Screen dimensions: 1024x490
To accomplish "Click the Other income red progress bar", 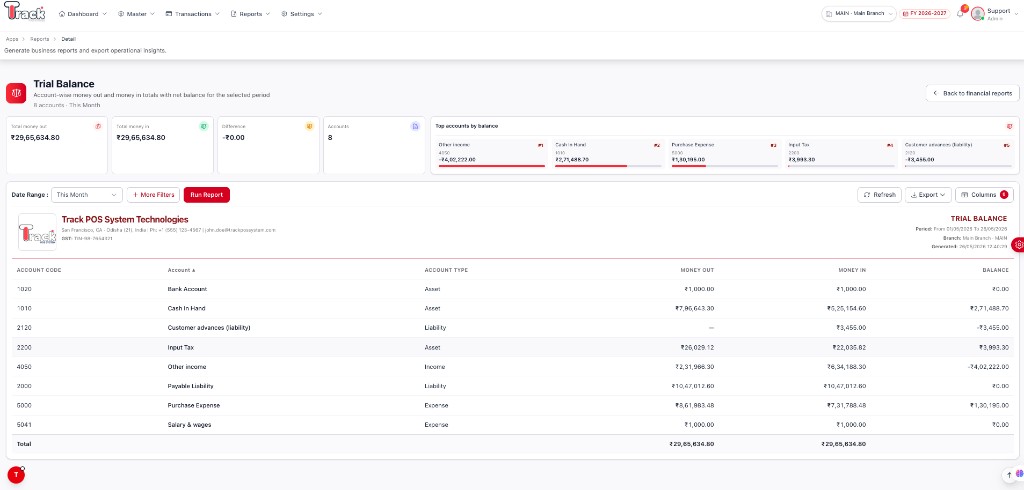I will [491, 166].
